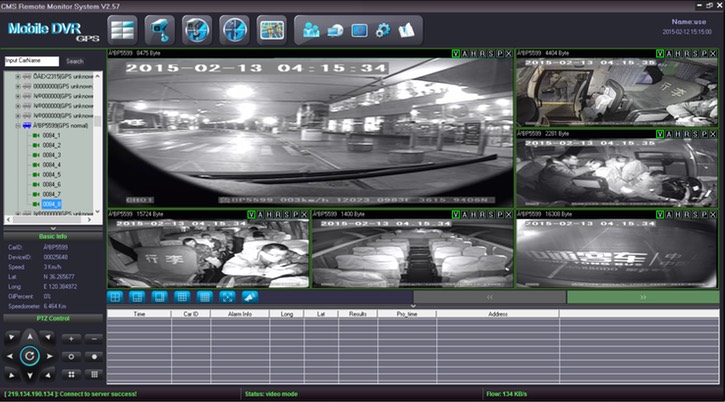Click the Input CarName search field
The image size is (725, 402).
tap(31, 61)
